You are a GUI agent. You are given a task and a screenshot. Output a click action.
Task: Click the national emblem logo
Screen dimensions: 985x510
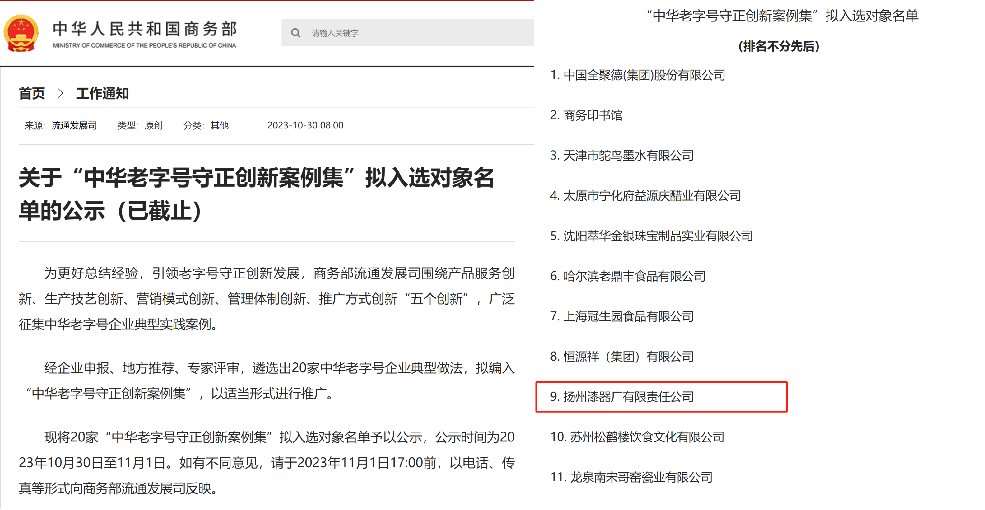[21, 34]
